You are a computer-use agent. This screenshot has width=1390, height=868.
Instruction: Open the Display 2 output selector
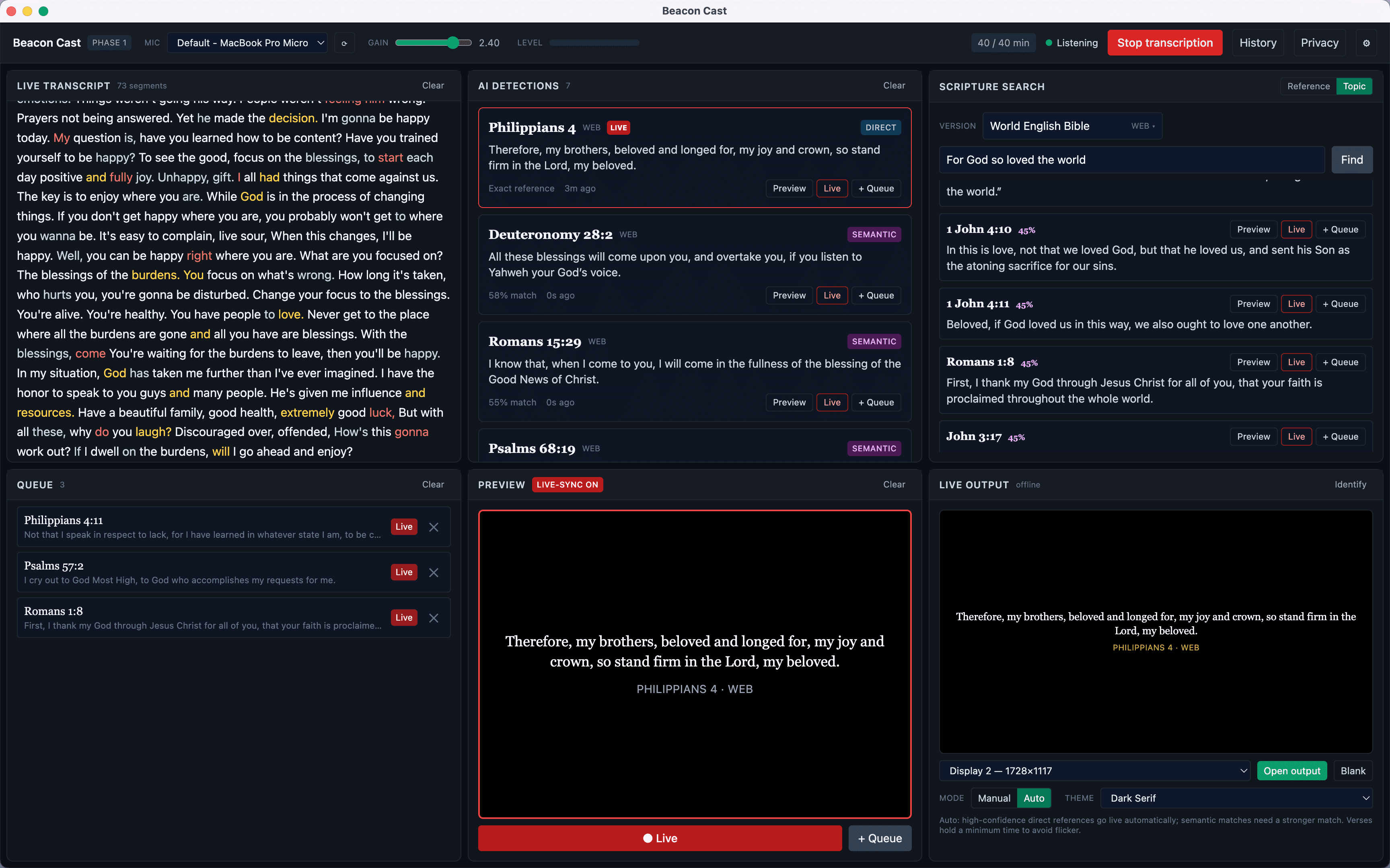click(x=1094, y=770)
